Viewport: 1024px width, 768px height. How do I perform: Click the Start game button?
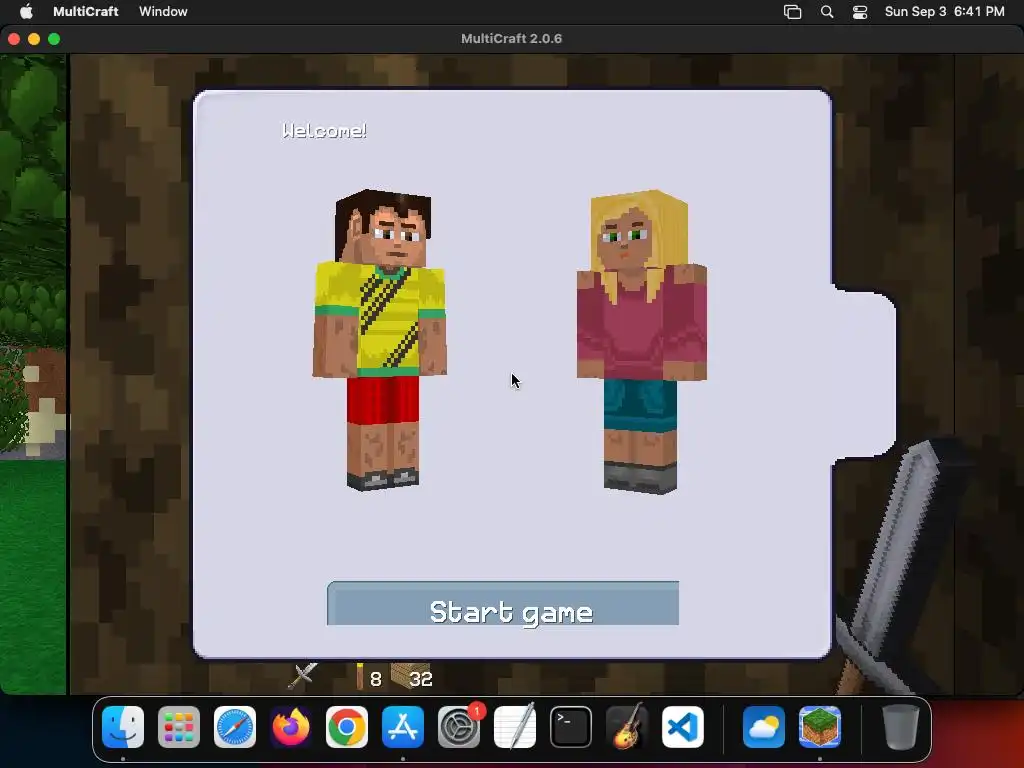503,603
